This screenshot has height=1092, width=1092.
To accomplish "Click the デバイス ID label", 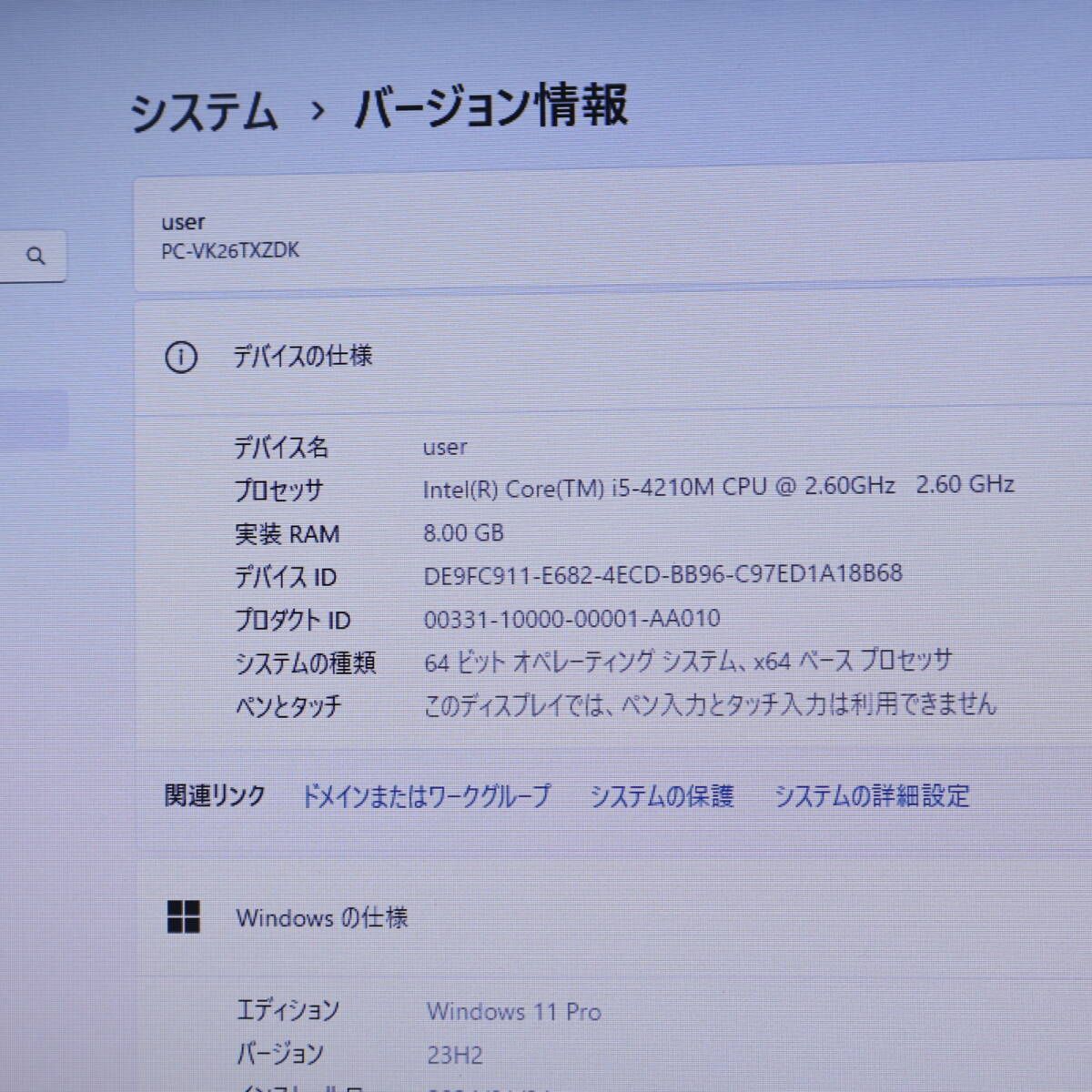I will pyautogui.click(x=286, y=577).
